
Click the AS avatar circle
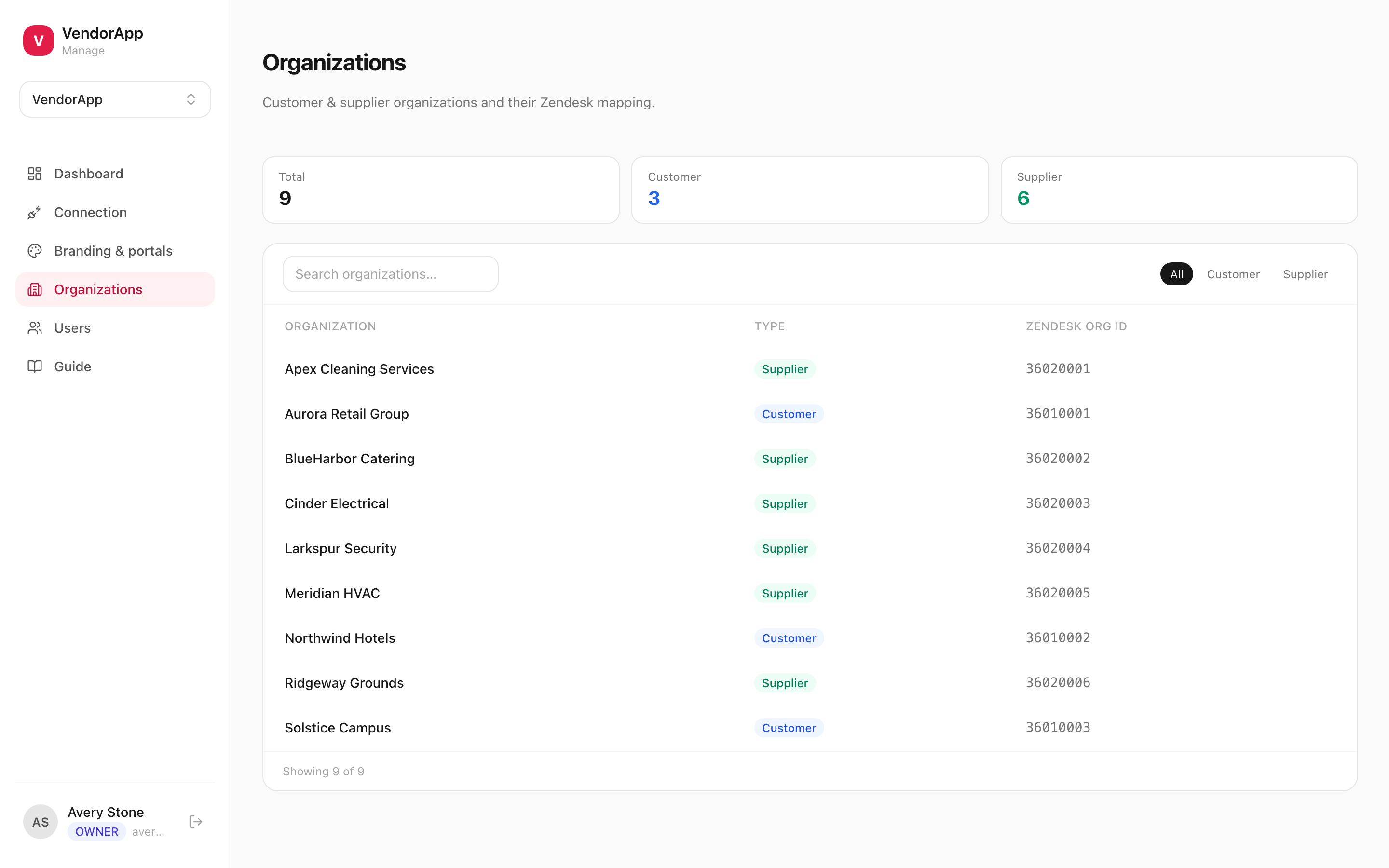(40, 822)
